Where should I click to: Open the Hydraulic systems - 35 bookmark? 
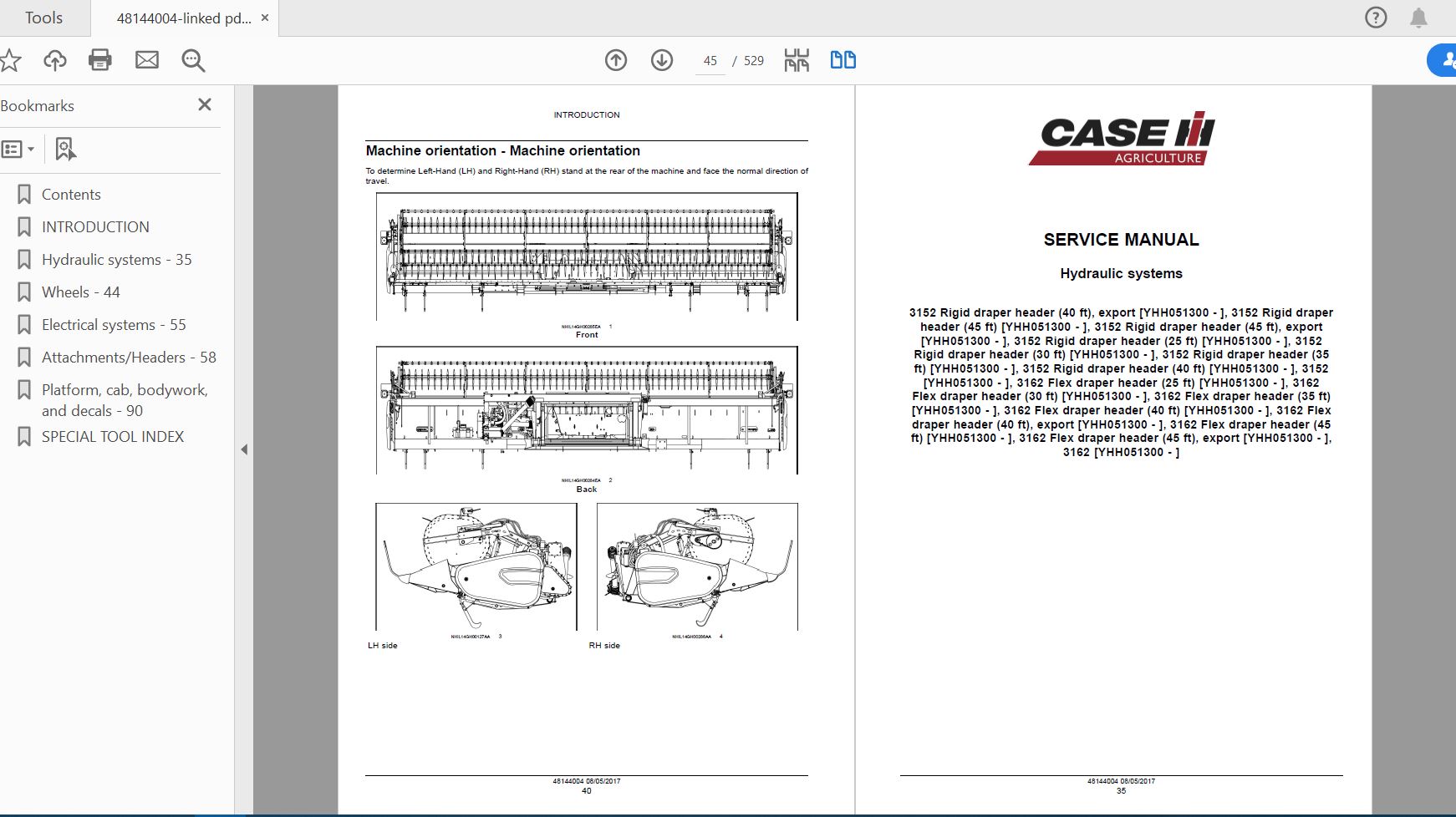pyautogui.click(x=117, y=260)
